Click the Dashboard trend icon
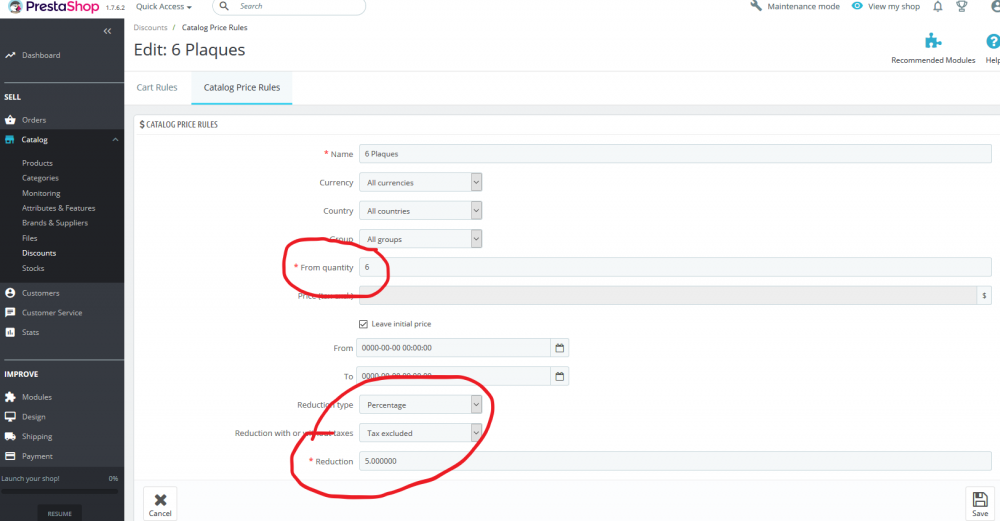Viewport: 1000px width, 521px height. 10,55
